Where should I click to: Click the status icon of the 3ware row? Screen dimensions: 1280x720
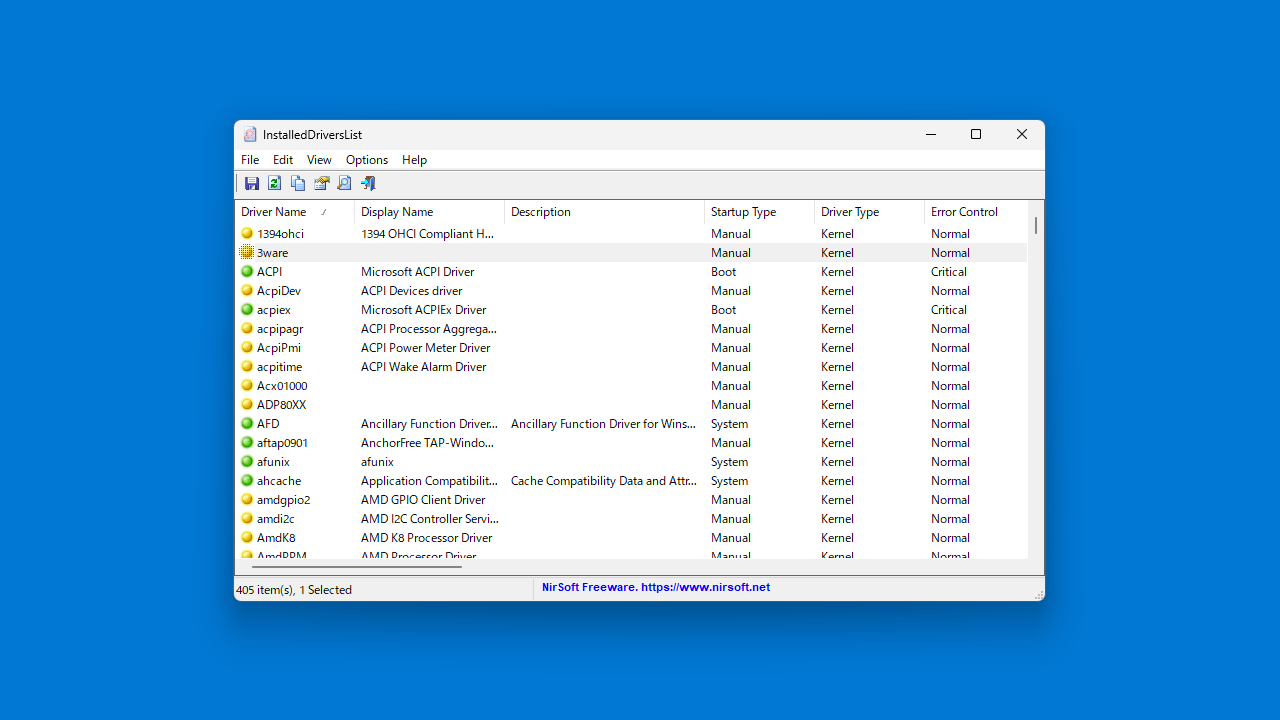247,252
